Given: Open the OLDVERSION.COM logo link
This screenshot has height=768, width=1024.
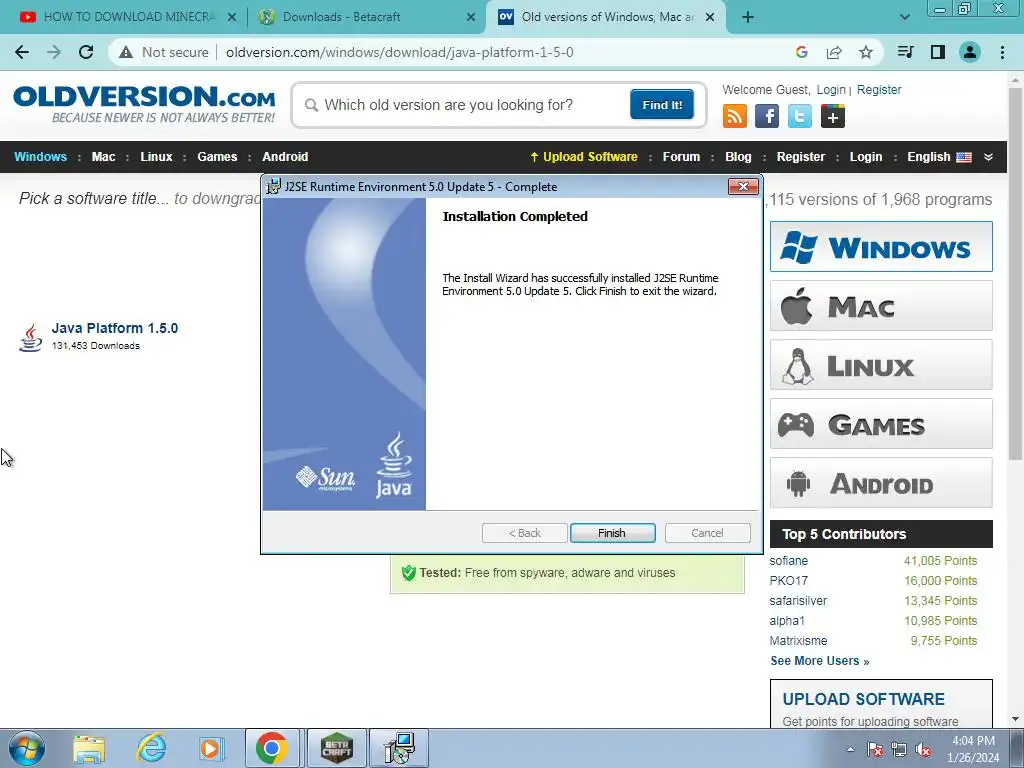Looking at the screenshot, I should coord(144,104).
